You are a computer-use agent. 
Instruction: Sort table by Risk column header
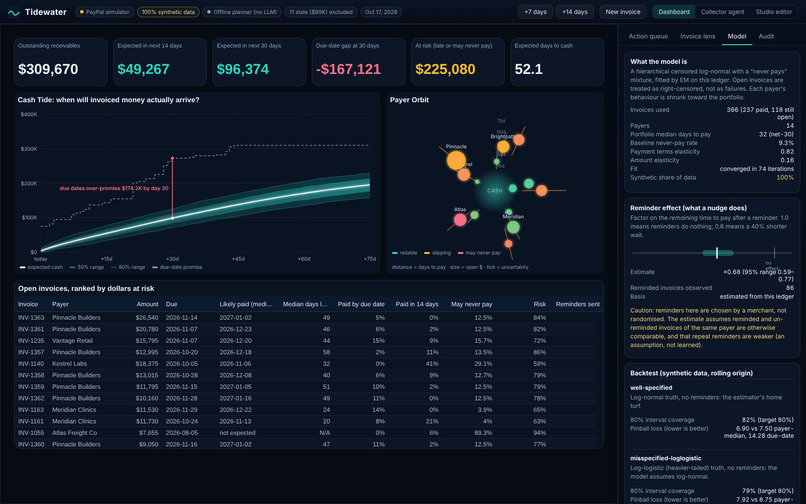point(540,304)
